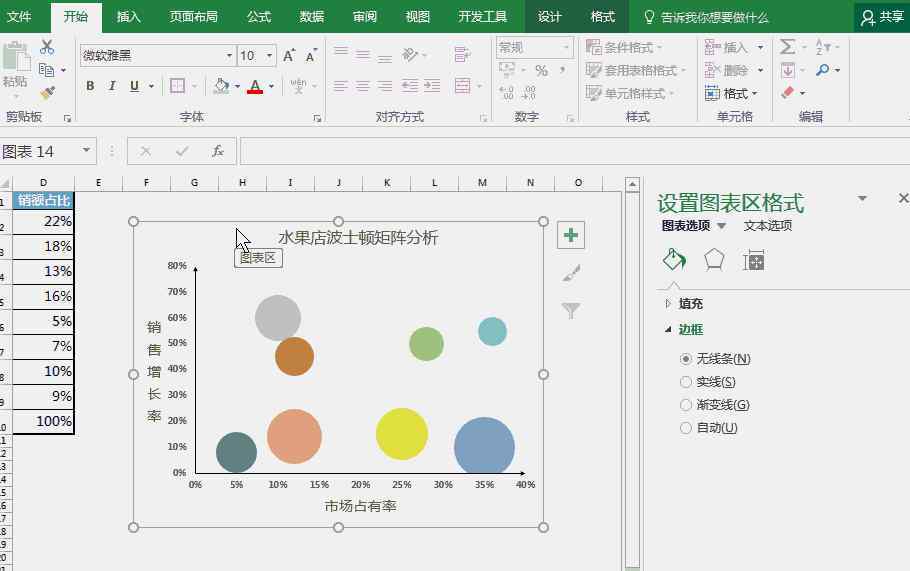
Task: Open the Name Box dropdown arrow
Action: pos(86,151)
